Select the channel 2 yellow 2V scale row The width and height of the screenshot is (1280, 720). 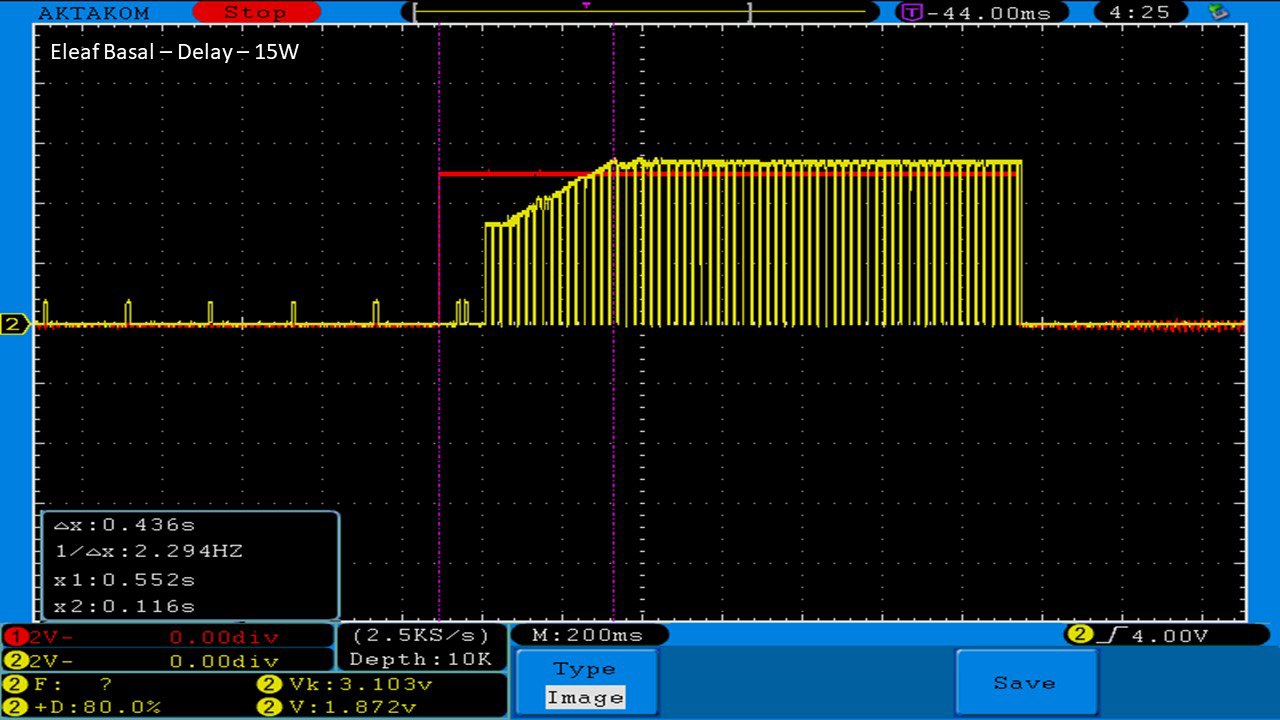(x=167, y=661)
